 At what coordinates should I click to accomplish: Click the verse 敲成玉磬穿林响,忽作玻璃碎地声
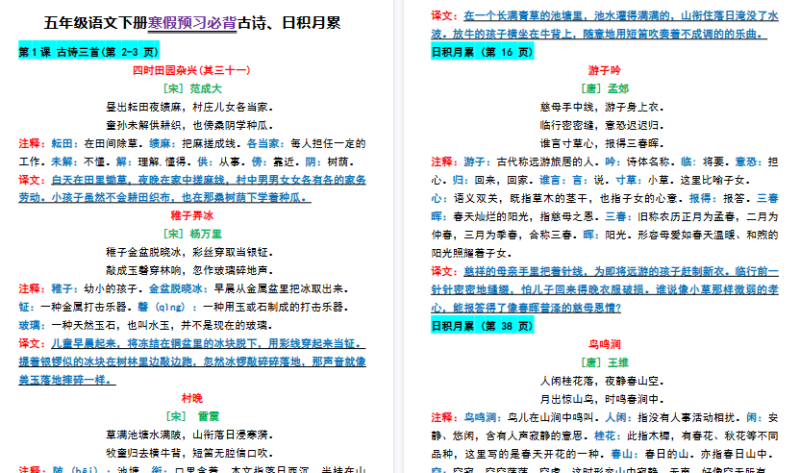pos(189,270)
